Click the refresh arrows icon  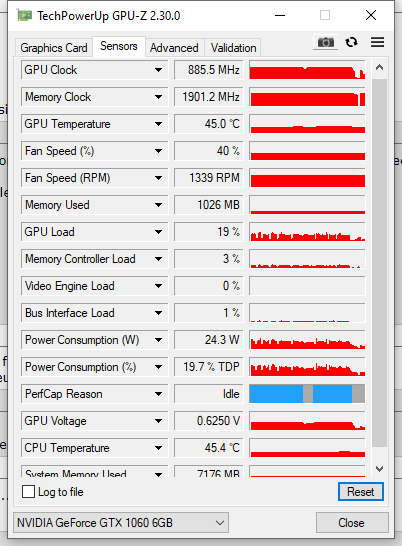coord(351,42)
